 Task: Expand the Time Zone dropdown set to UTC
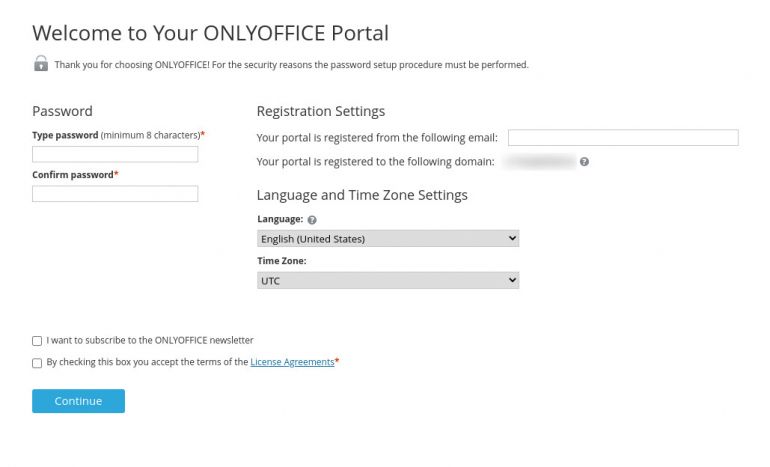coord(387,281)
